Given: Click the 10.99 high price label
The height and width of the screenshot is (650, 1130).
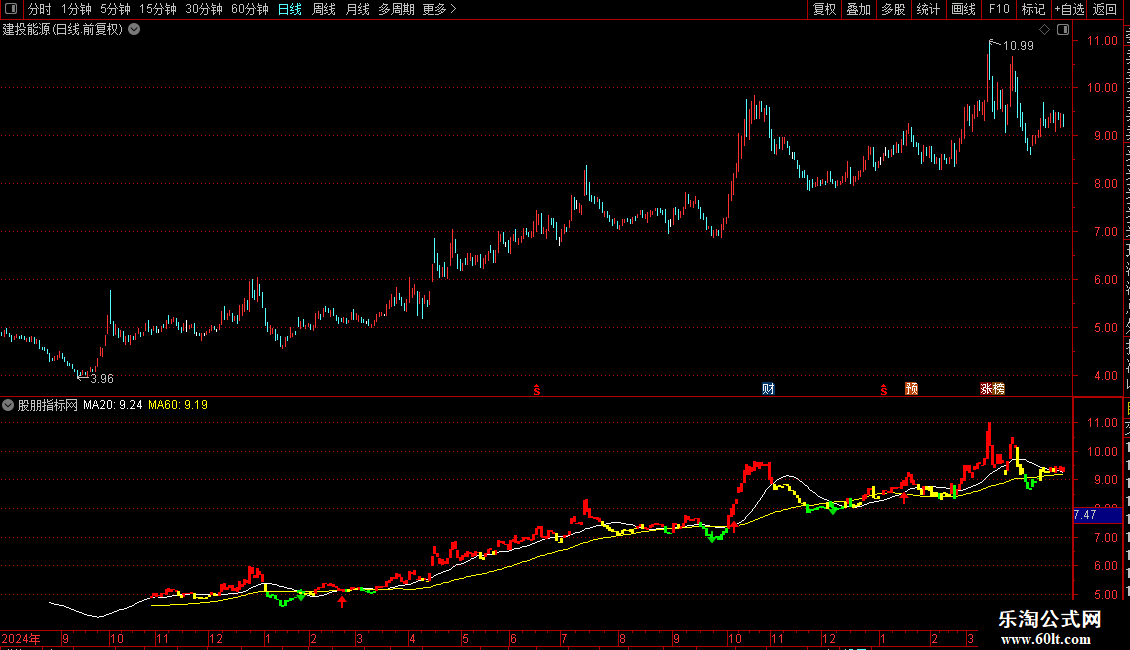Looking at the screenshot, I should tap(1018, 46).
